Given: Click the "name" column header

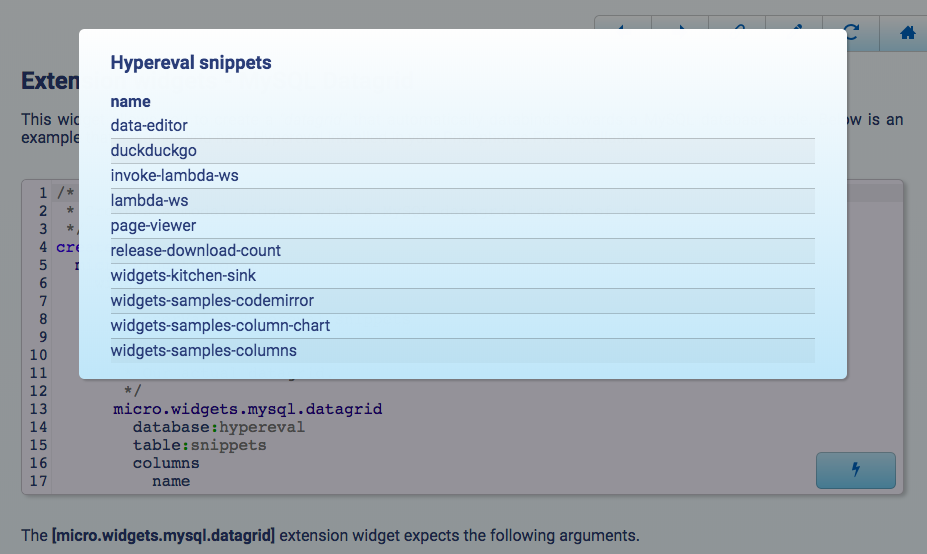Looking at the screenshot, I should point(130,101).
